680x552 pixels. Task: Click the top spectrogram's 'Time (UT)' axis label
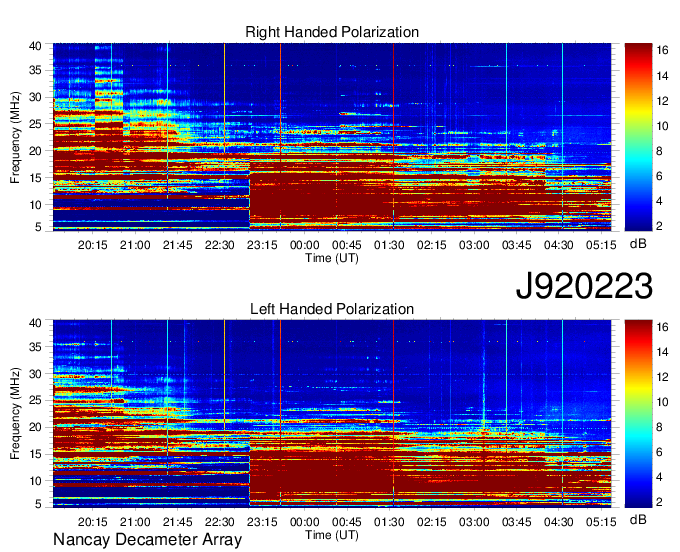click(332, 258)
